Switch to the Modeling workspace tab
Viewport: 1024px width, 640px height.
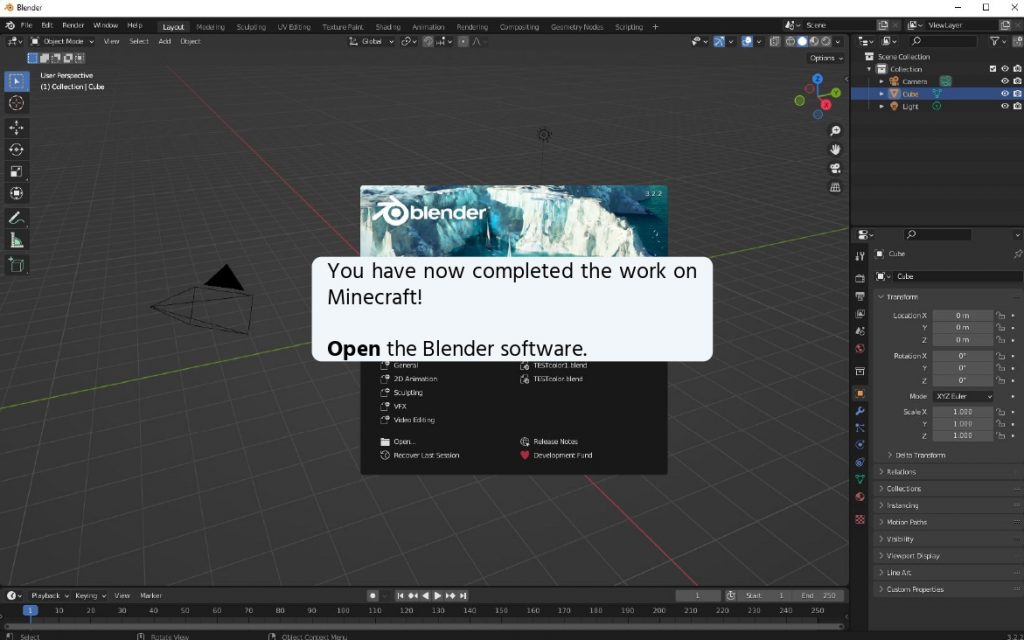(210, 27)
